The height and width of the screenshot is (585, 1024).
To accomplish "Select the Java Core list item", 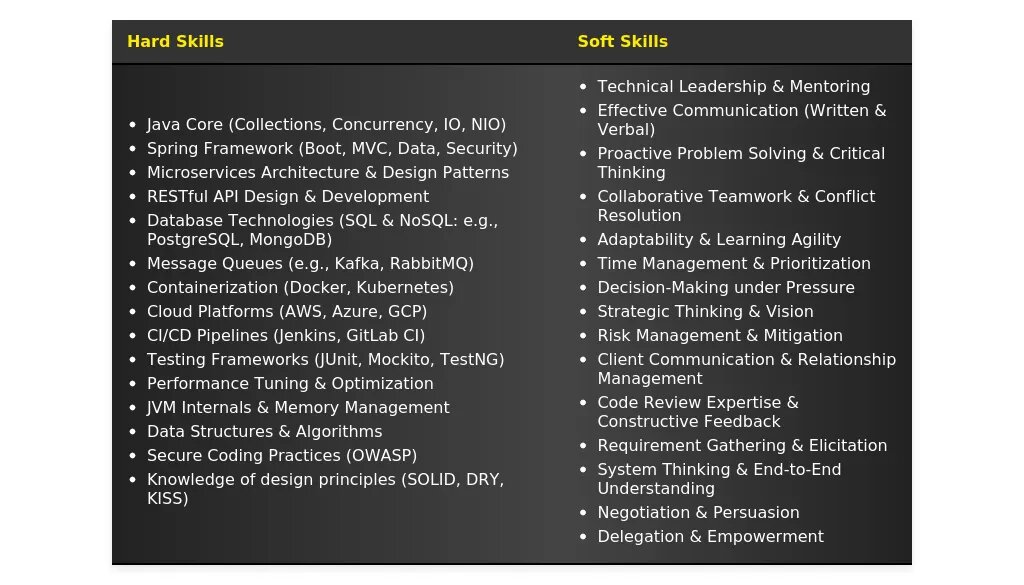I will 327,125.
